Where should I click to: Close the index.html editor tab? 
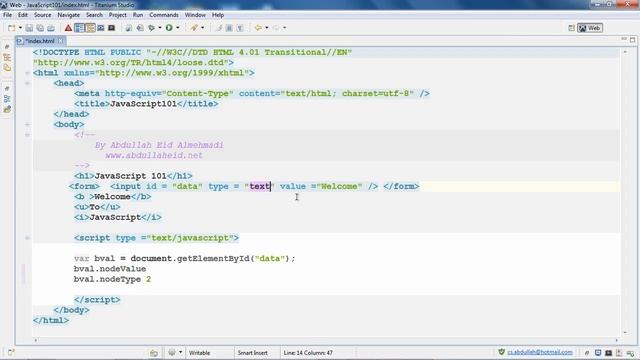click(x=60, y=41)
